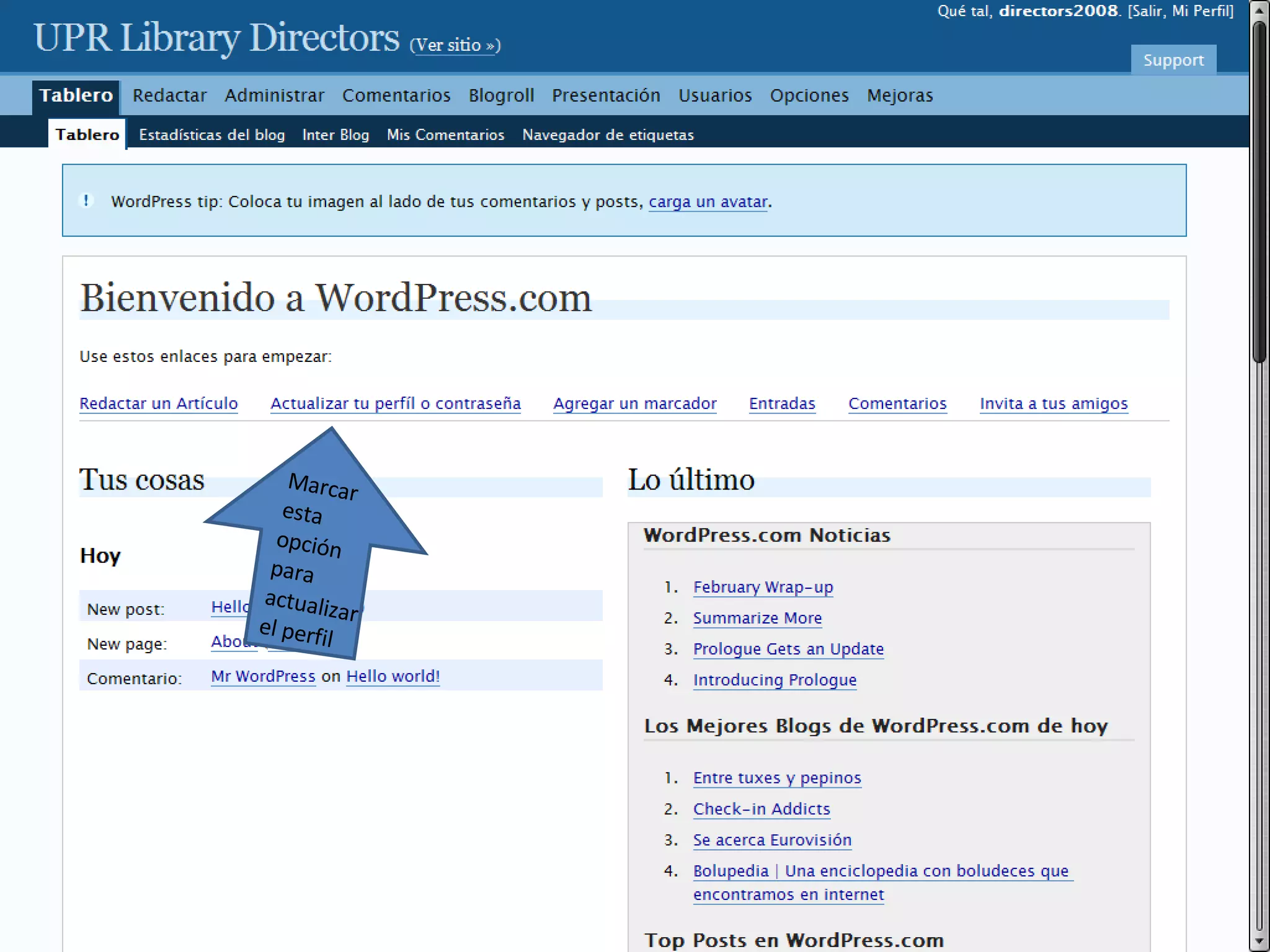Image resolution: width=1270 pixels, height=952 pixels.
Task: Click Agregar un marcador link
Action: click(635, 403)
